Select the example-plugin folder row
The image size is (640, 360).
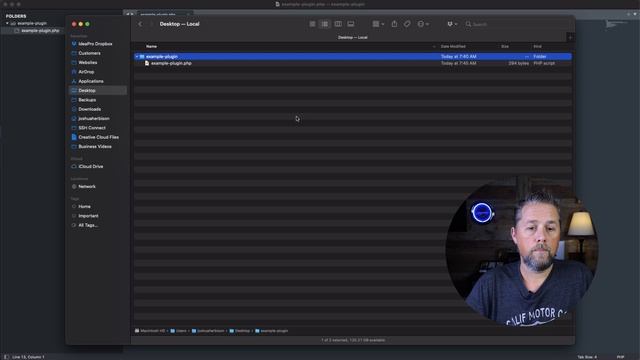(353, 56)
